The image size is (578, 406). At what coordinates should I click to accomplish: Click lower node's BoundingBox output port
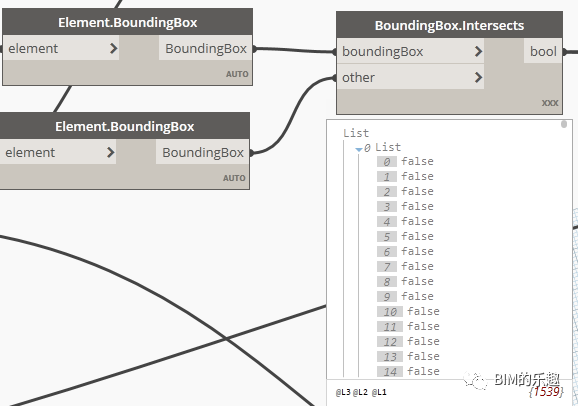pos(203,152)
